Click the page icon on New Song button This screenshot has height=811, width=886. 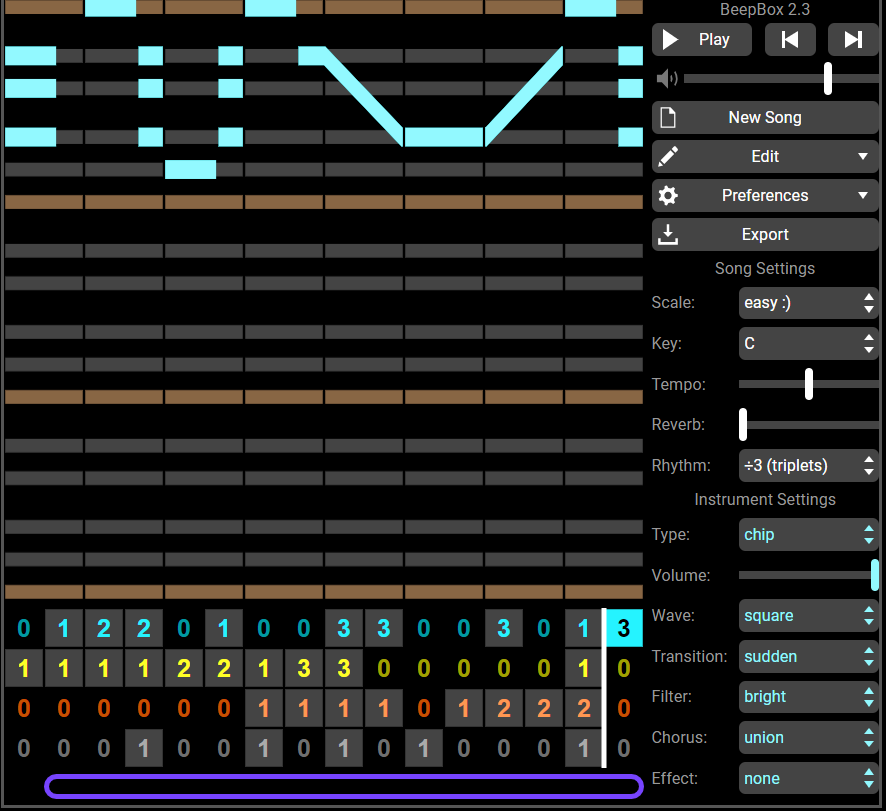pos(668,118)
